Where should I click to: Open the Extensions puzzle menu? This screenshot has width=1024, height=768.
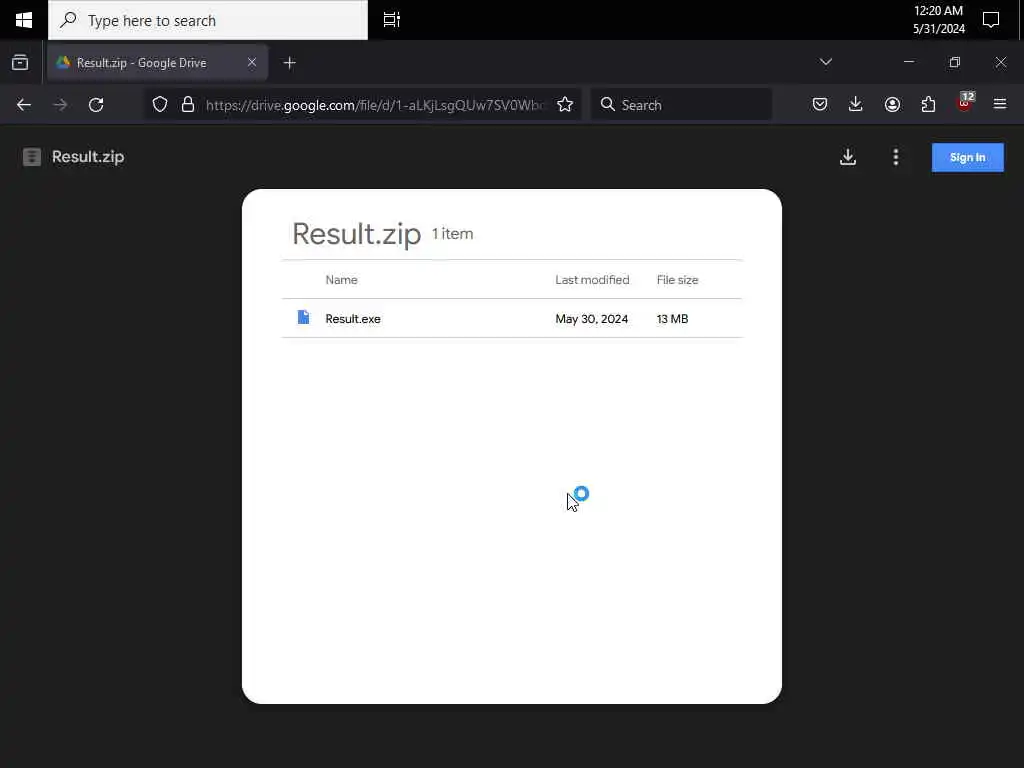[x=928, y=104]
